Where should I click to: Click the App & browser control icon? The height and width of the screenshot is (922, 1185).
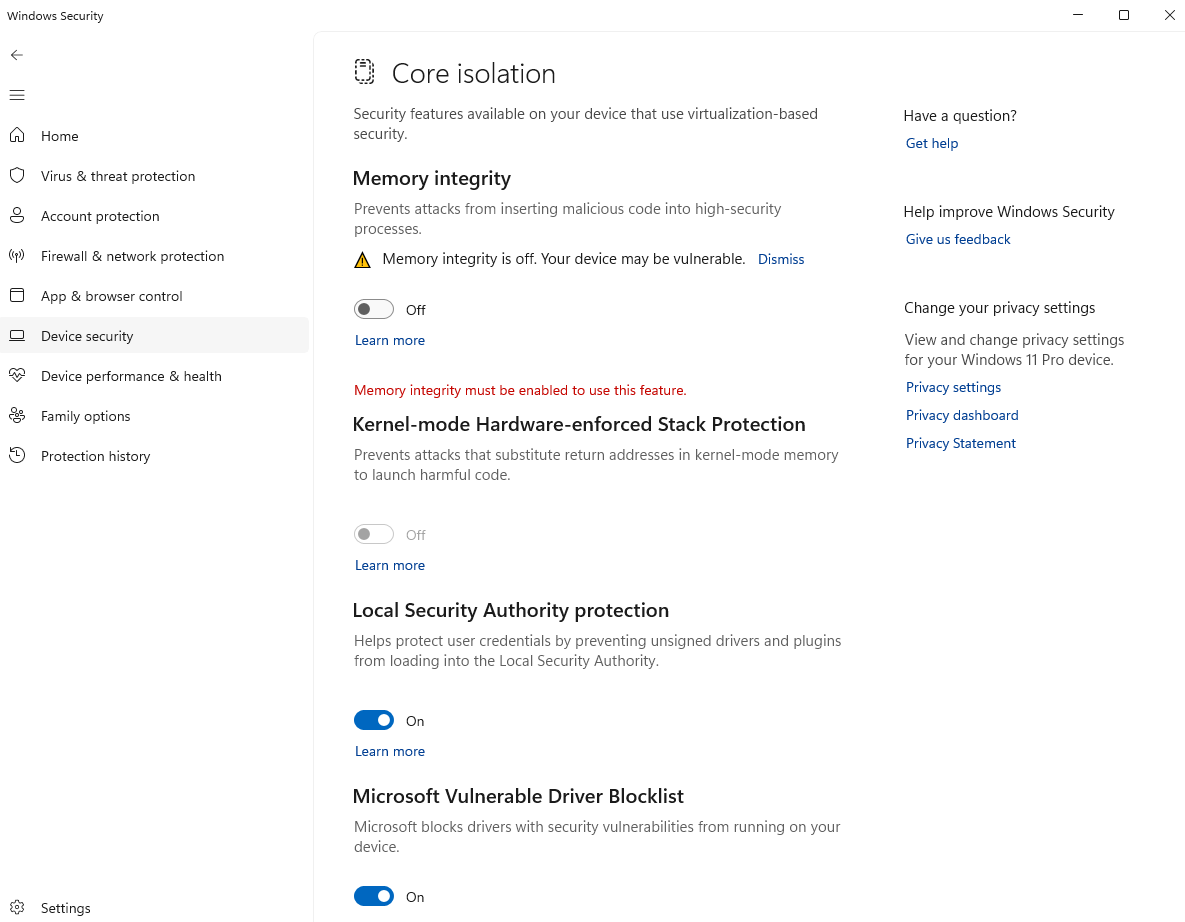pyautogui.click(x=17, y=296)
